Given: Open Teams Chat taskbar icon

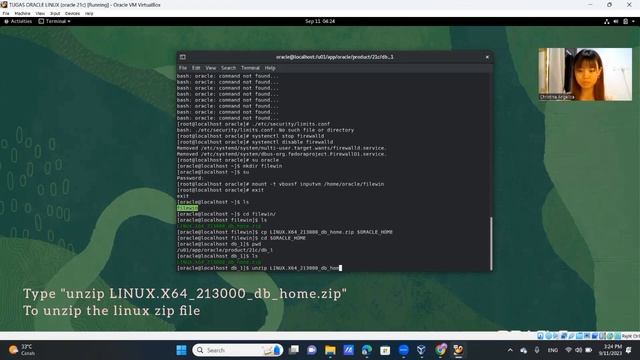Looking at the screenshot, I should [312, 350].
